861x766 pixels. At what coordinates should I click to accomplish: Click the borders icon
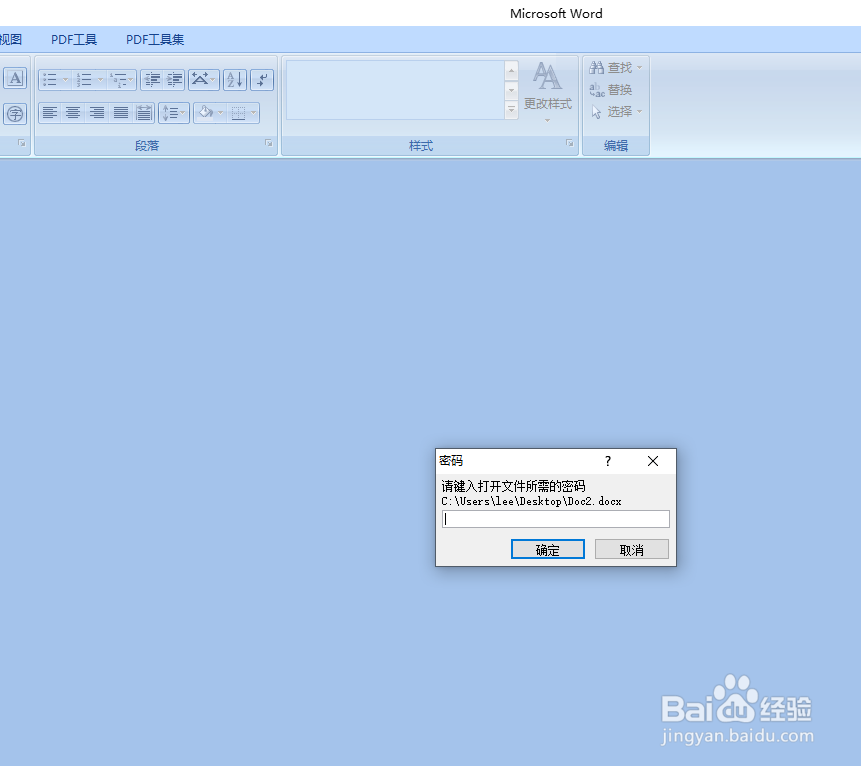[238, 113]
